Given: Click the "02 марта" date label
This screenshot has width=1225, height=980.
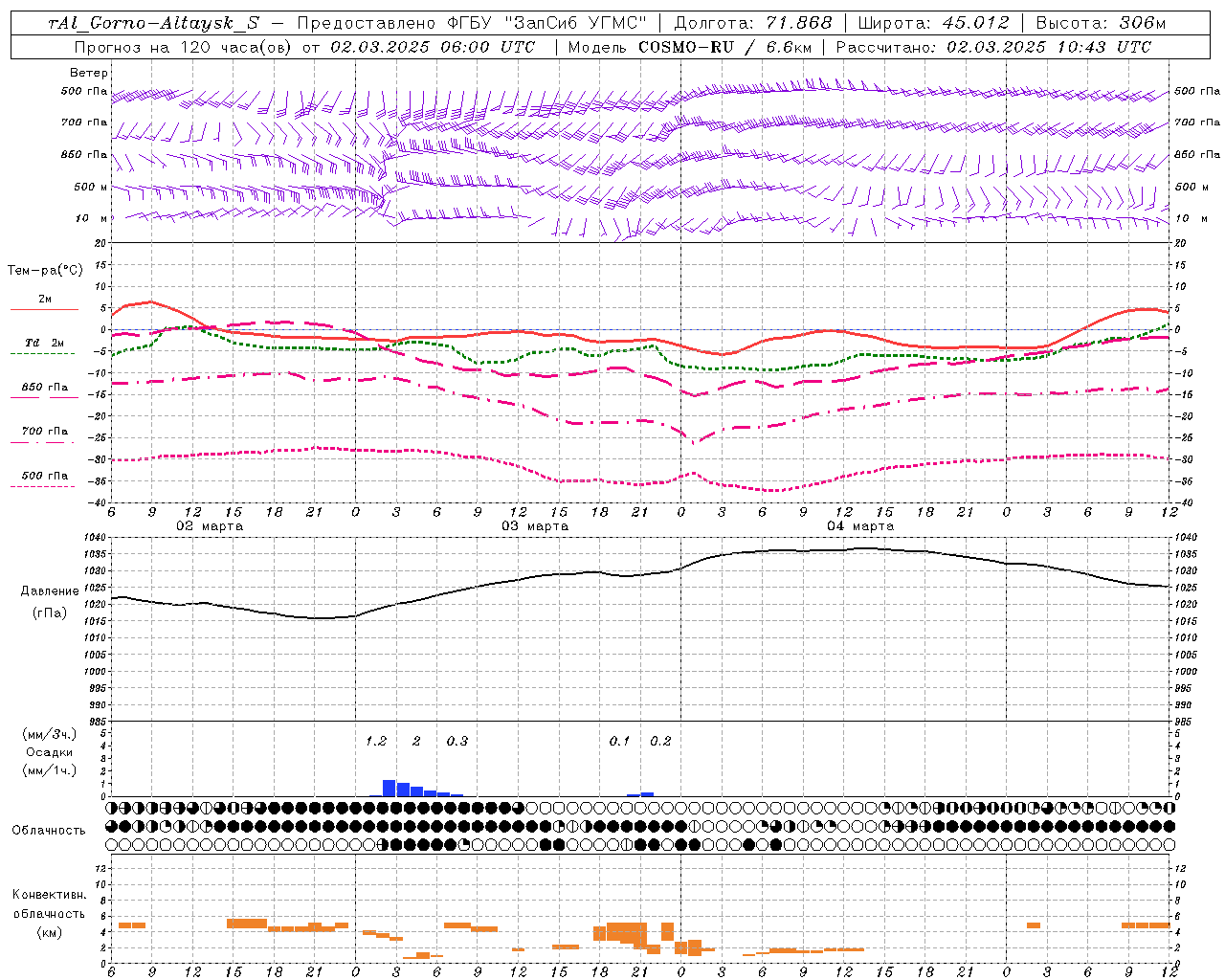Looking at the screenshot, I should tap(210, 526).
